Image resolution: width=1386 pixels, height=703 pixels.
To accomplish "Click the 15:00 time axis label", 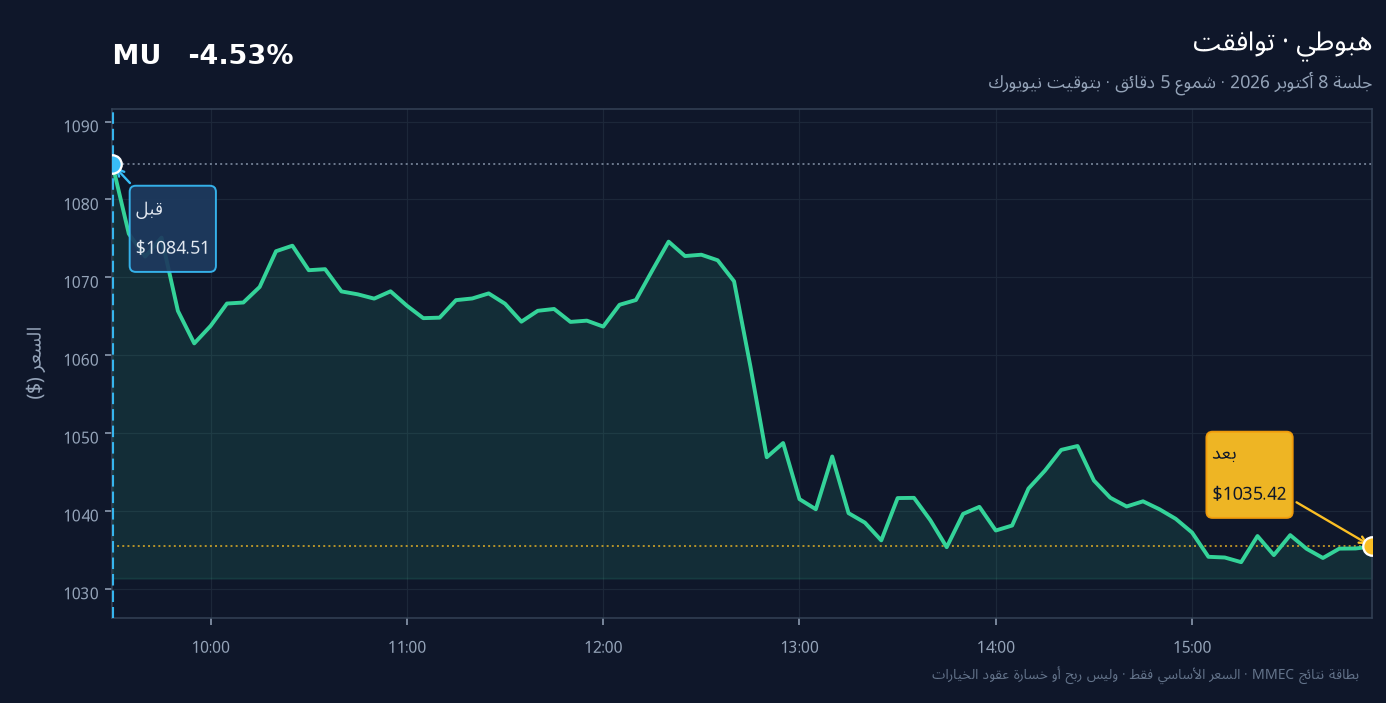I will (1193, 647).
